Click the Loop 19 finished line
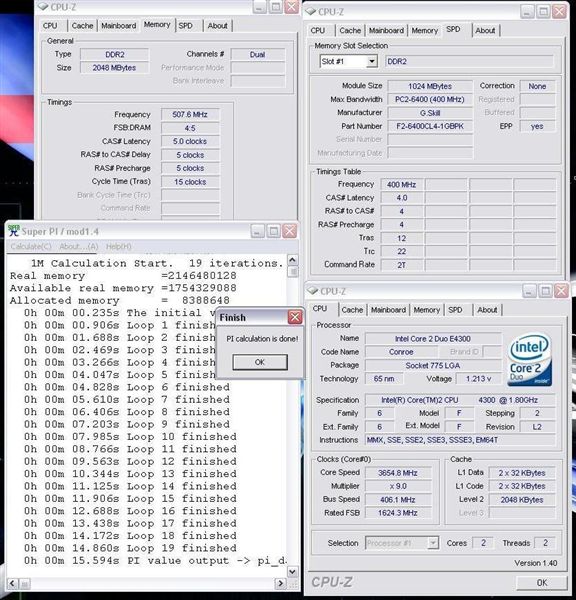Screen dimensions: 576x600 (130, 548)
